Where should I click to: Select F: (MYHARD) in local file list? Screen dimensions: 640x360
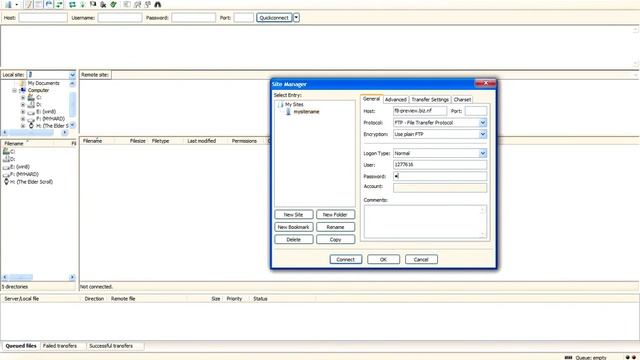click(24, 174)
